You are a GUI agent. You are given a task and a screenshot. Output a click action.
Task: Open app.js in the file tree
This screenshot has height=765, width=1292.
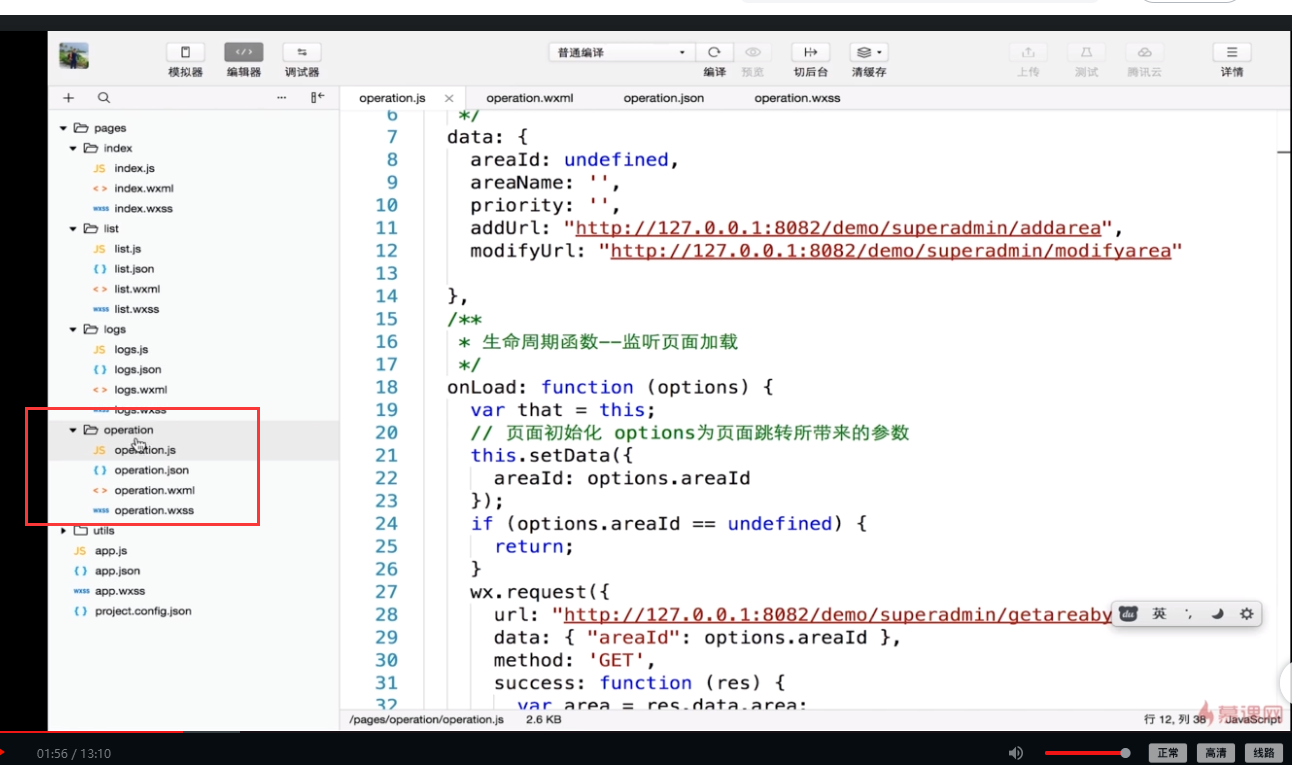coord(110,551)
